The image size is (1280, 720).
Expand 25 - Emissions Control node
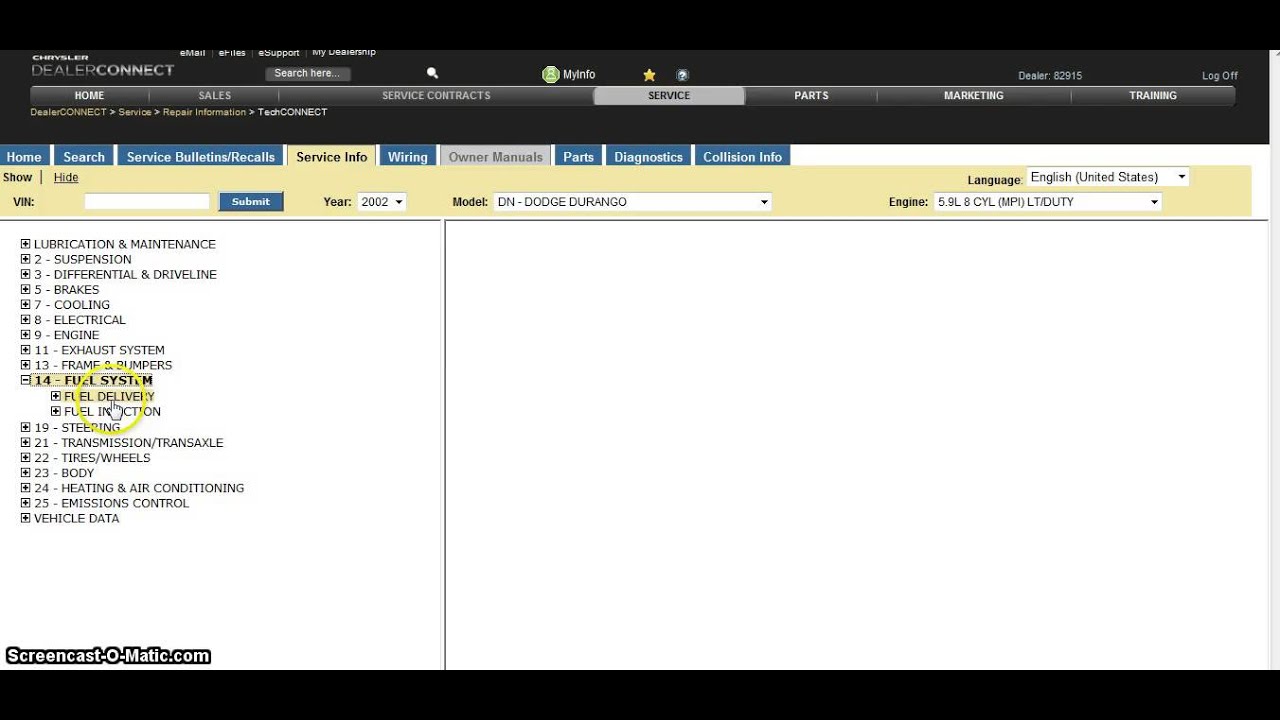[26, 503]
